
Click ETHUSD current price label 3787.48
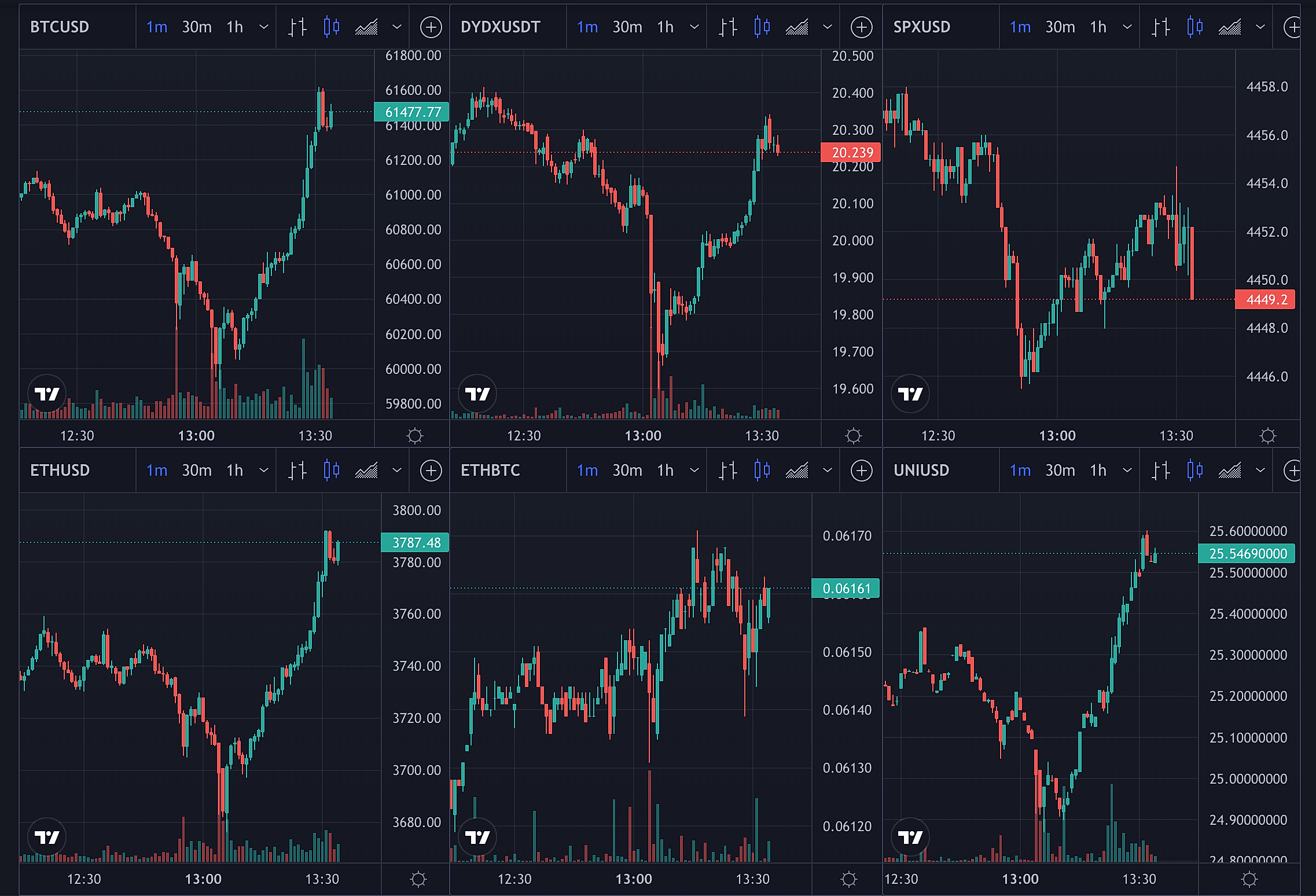[x=415, y=542]
